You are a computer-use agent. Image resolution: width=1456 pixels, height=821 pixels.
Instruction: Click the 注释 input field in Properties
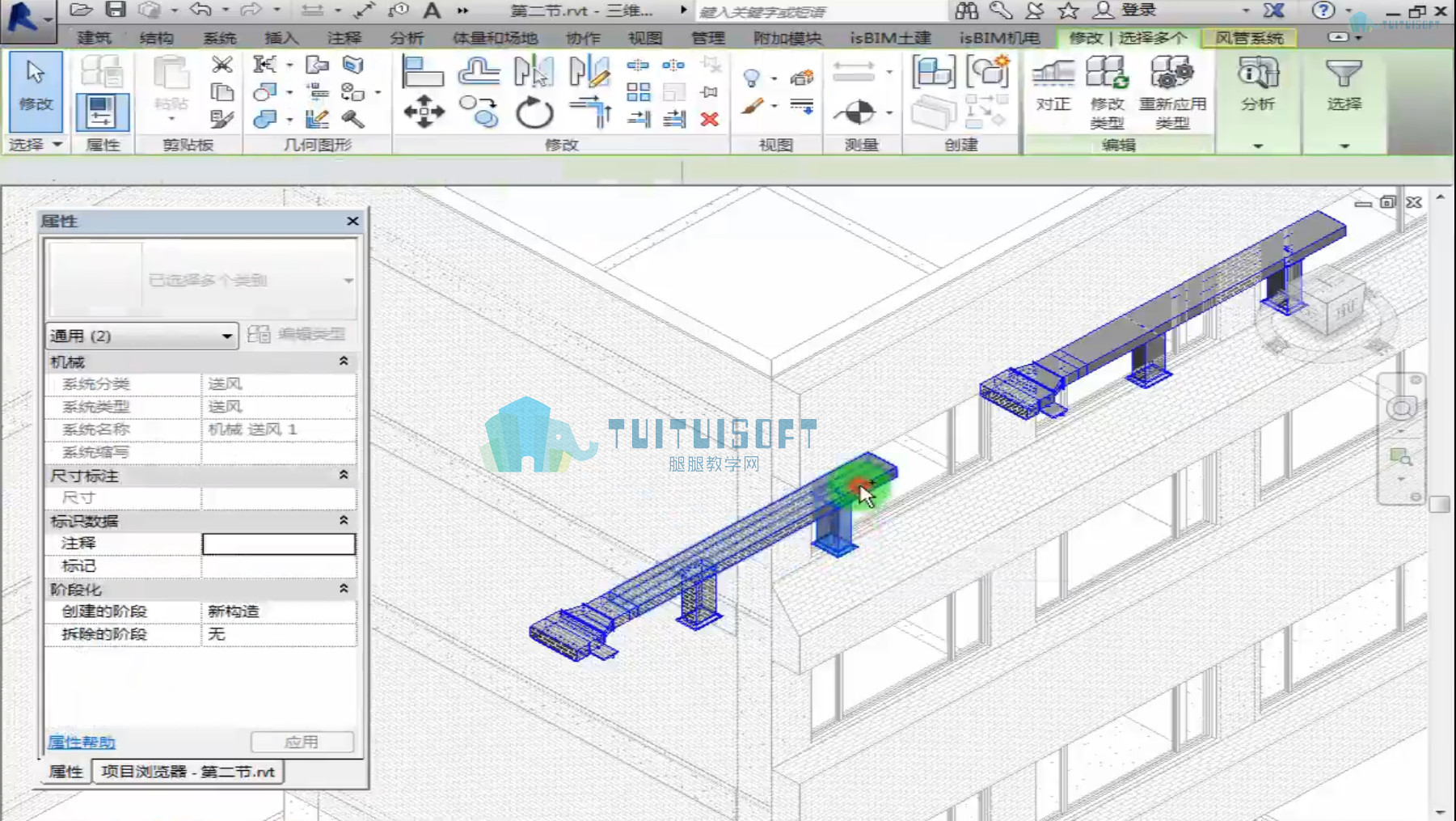pyautogui.click(x=278, y=544)
